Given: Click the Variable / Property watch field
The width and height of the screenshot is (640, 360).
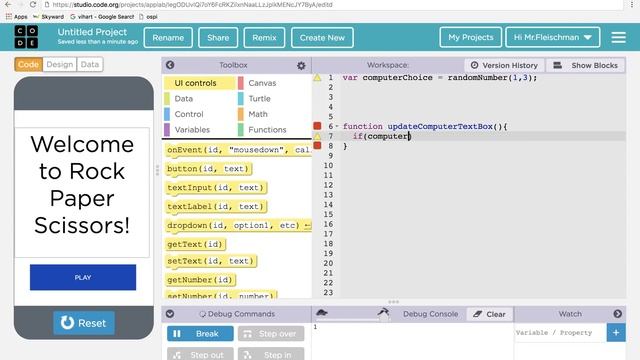Looking at the screenshot, I should point(560,333).
